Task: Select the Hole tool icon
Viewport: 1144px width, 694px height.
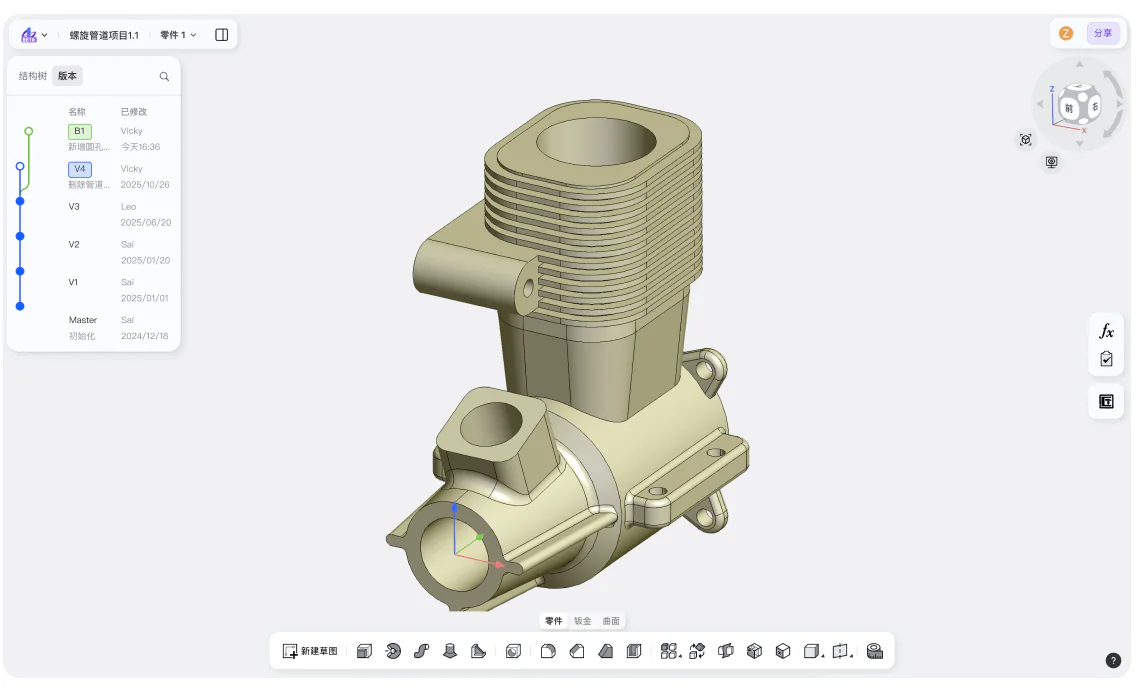Action: click(x=514, y=651)
